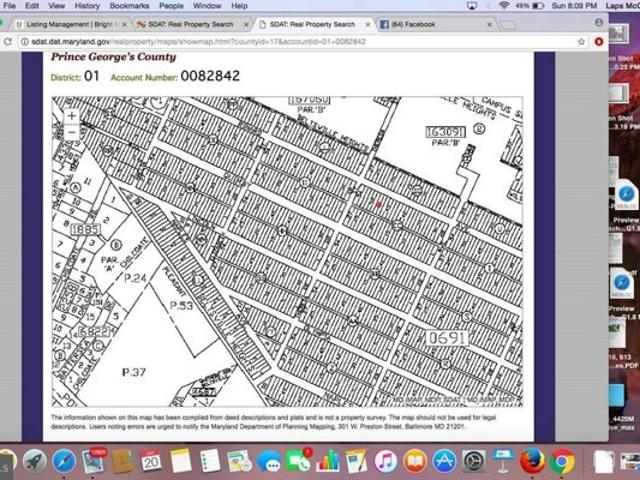Viewport: 640px width, 480px height.
Task: Open the Bookmarks menu
Action: (x=129, y=6)
